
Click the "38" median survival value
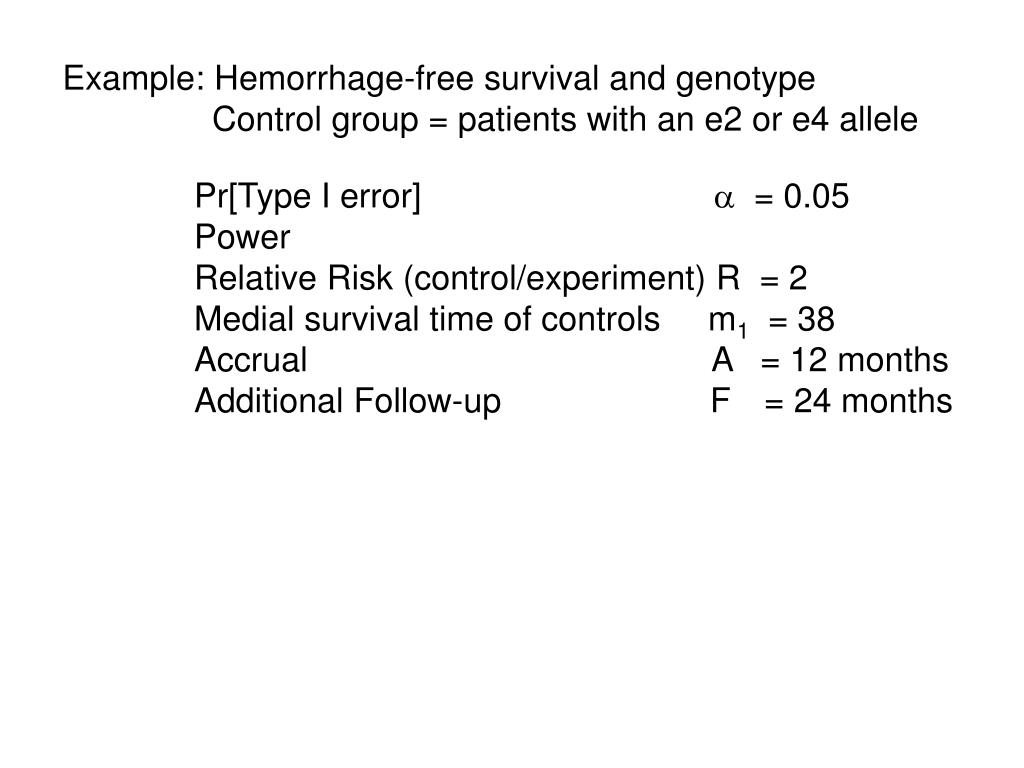pos(816,320)
